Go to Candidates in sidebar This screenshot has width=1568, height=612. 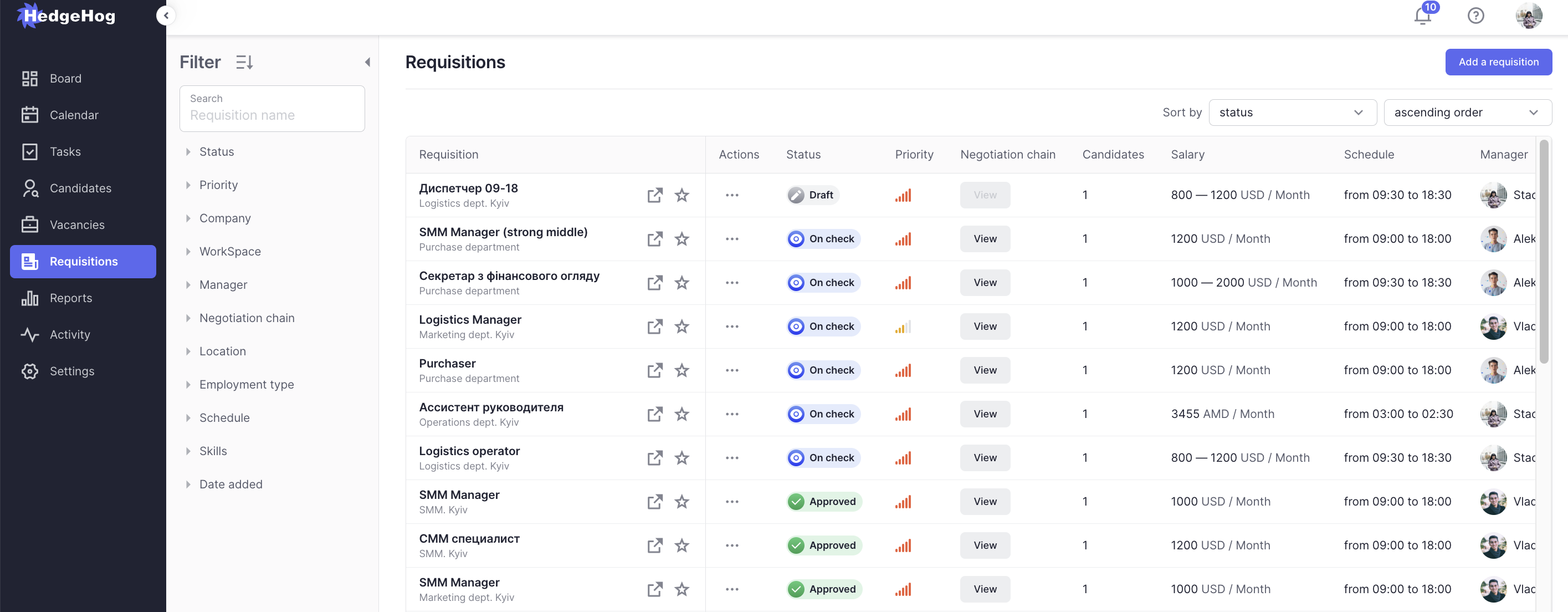[80, 188]
